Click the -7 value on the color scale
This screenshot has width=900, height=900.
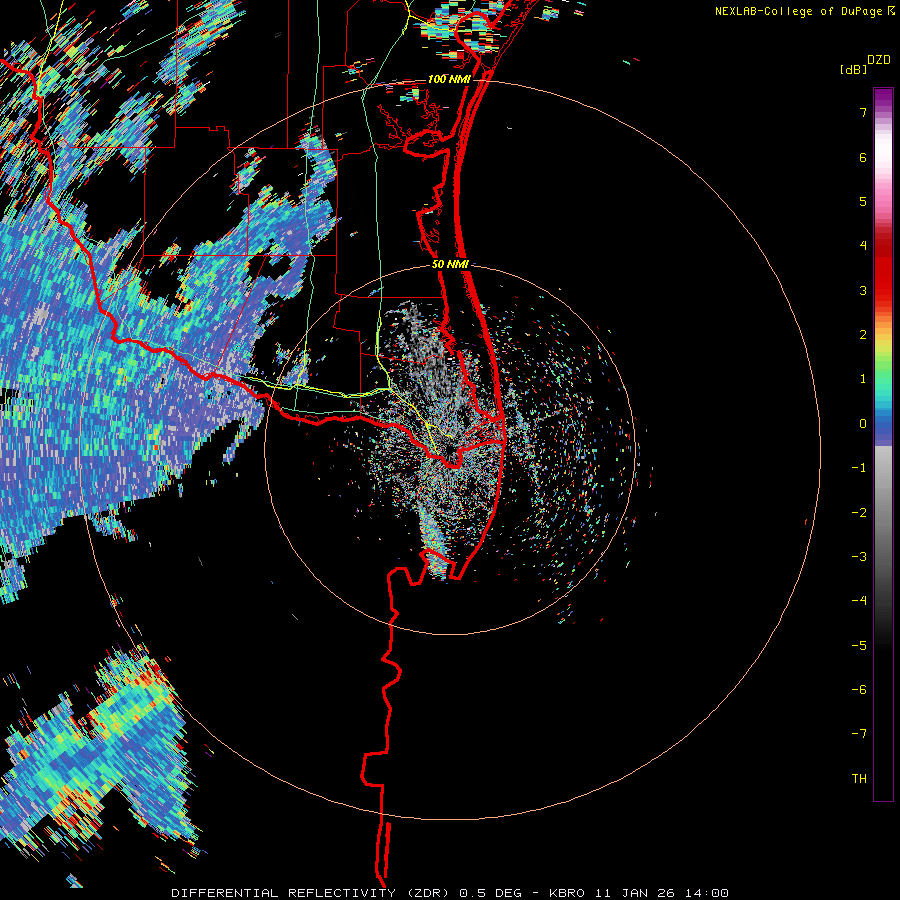tap(859, 734)
